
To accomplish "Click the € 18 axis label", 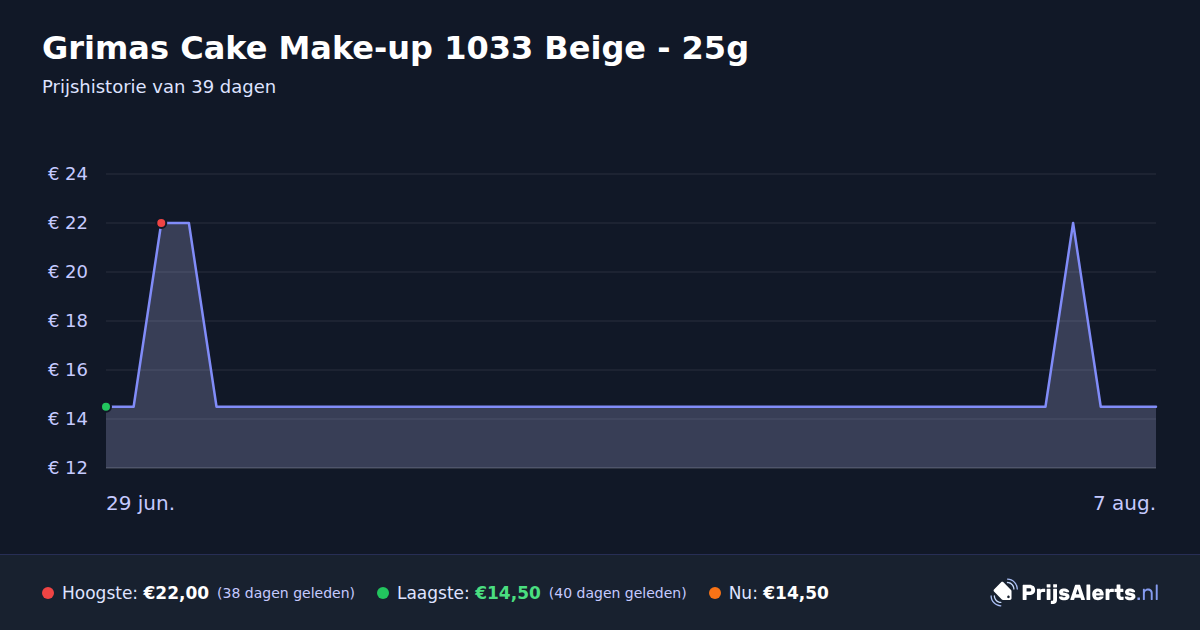I will pyautogui.click(x=68, y=321).
